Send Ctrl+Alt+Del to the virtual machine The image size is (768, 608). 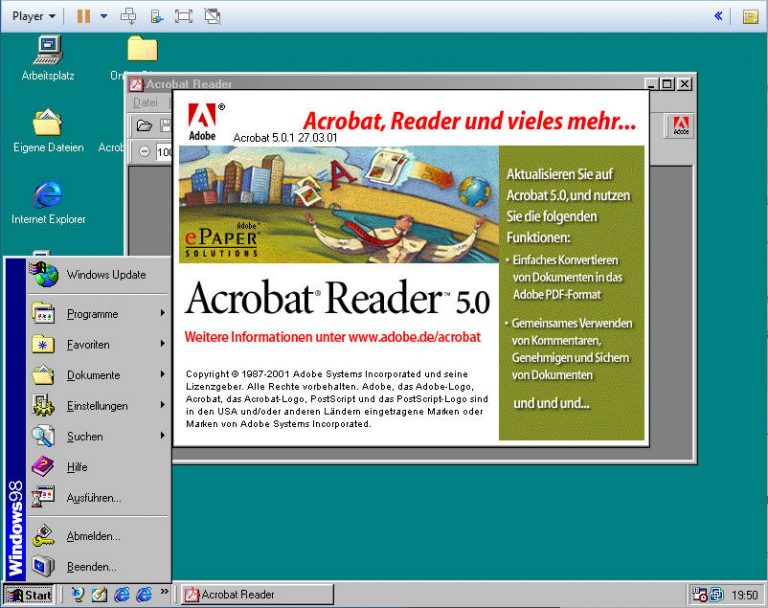tap(128, 16)
